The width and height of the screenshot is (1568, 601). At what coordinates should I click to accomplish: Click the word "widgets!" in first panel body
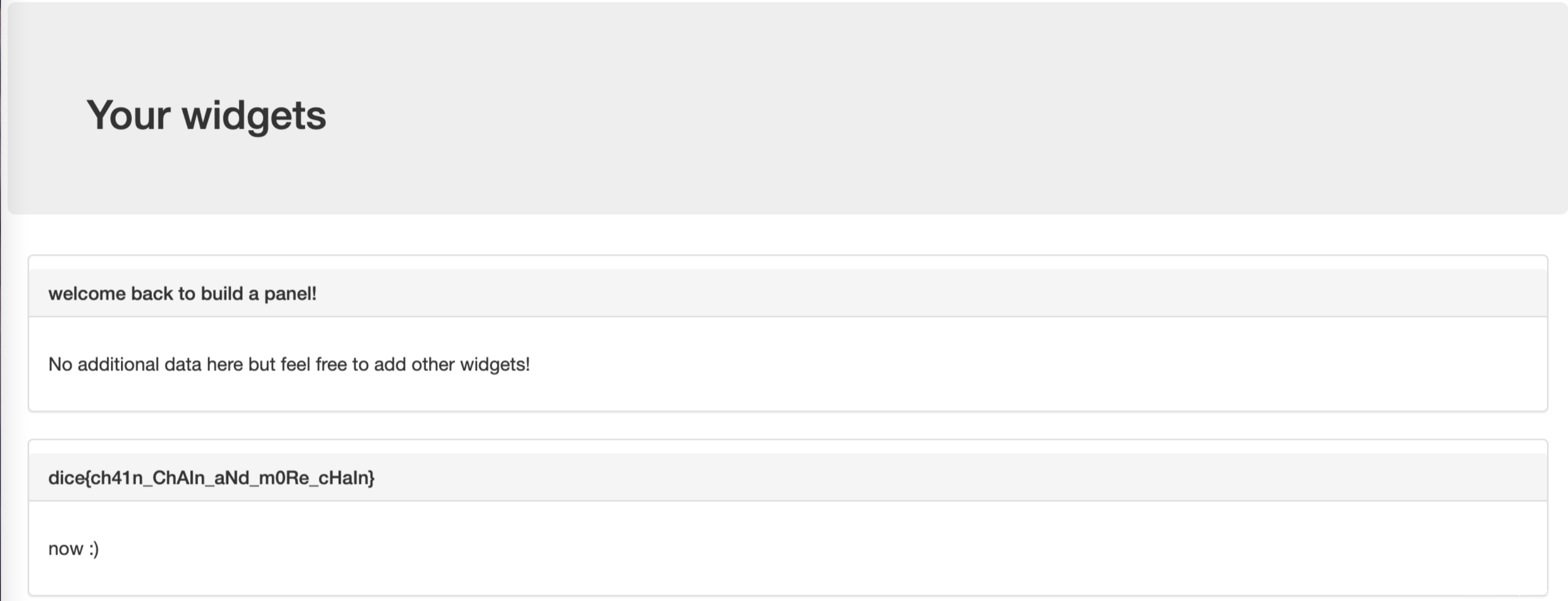pos(494,364)
